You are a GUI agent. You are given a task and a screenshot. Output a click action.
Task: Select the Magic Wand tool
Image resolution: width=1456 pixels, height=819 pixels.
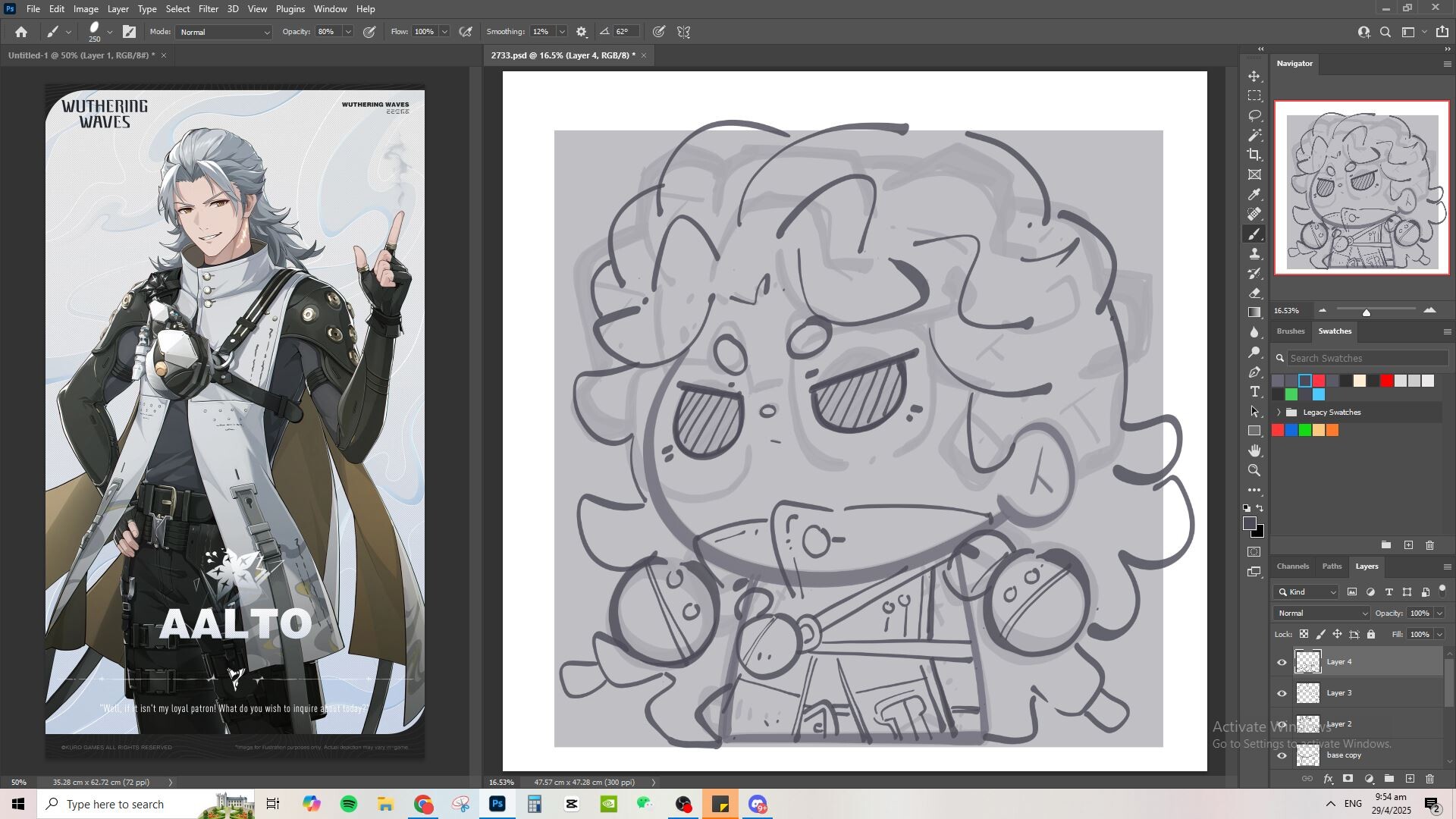1255,136
